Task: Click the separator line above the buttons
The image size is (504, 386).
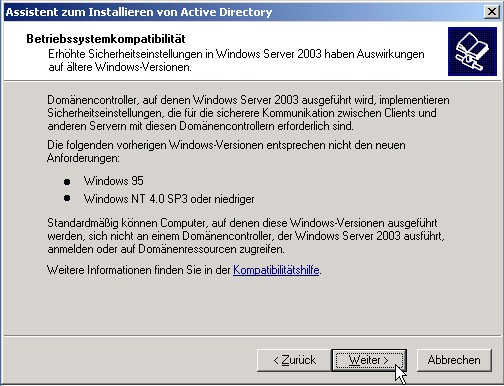Action: (x=252, y=335)
